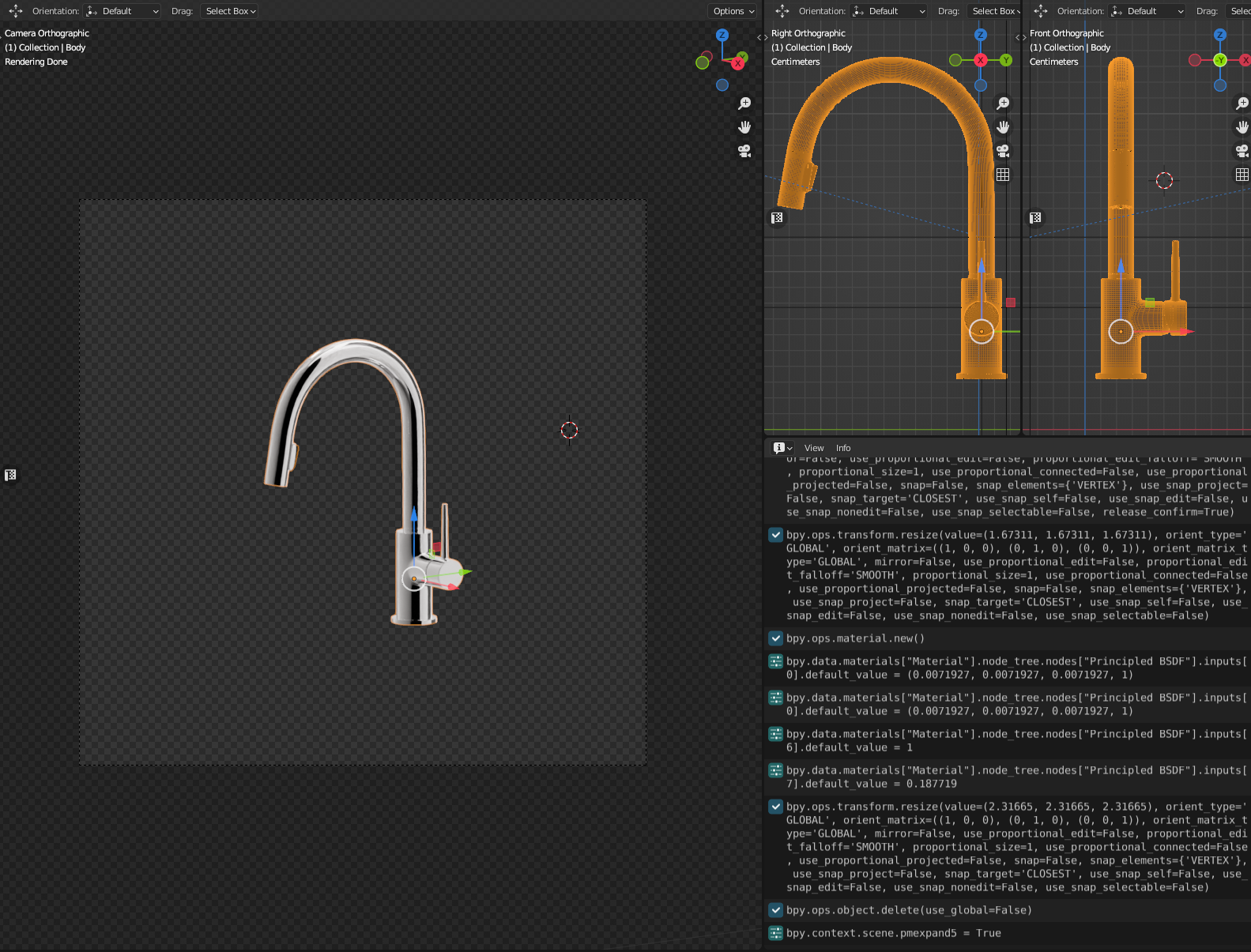Toggle camera view in Camera Orthographic viewport
Viewport: 1251px width, 952px height.
(x=744, y=151)
